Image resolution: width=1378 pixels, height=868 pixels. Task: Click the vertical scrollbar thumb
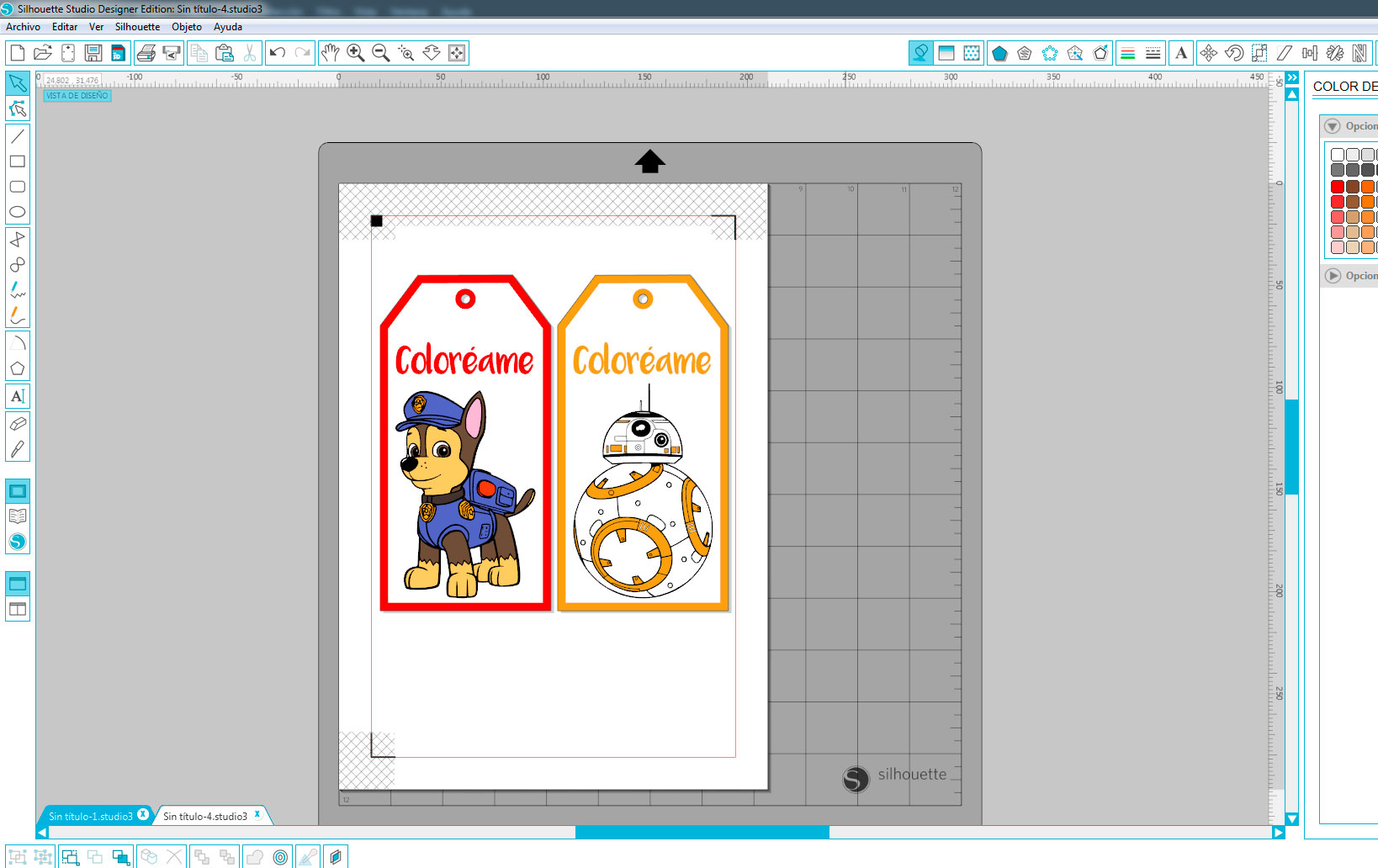pyautogui.click(x=1292, y=447)
